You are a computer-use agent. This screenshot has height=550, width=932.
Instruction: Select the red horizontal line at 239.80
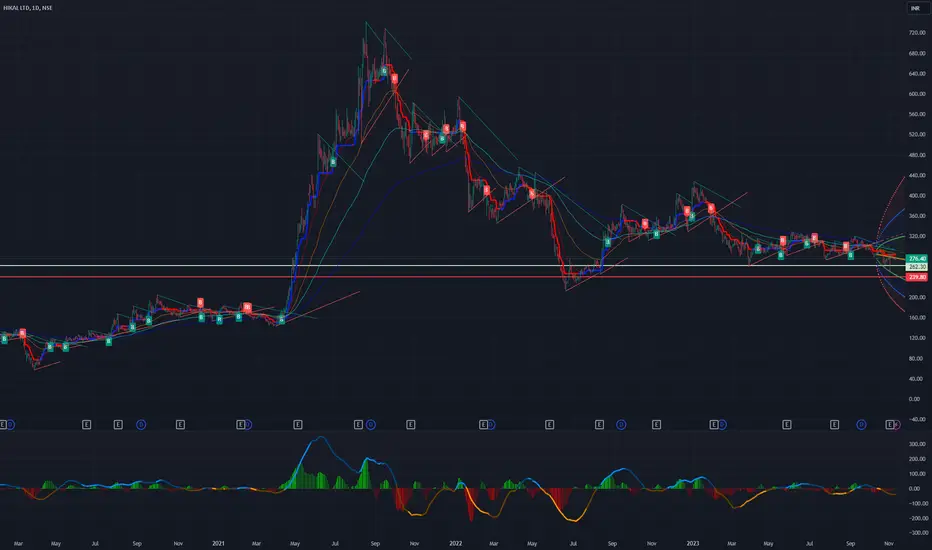[452, 277]
